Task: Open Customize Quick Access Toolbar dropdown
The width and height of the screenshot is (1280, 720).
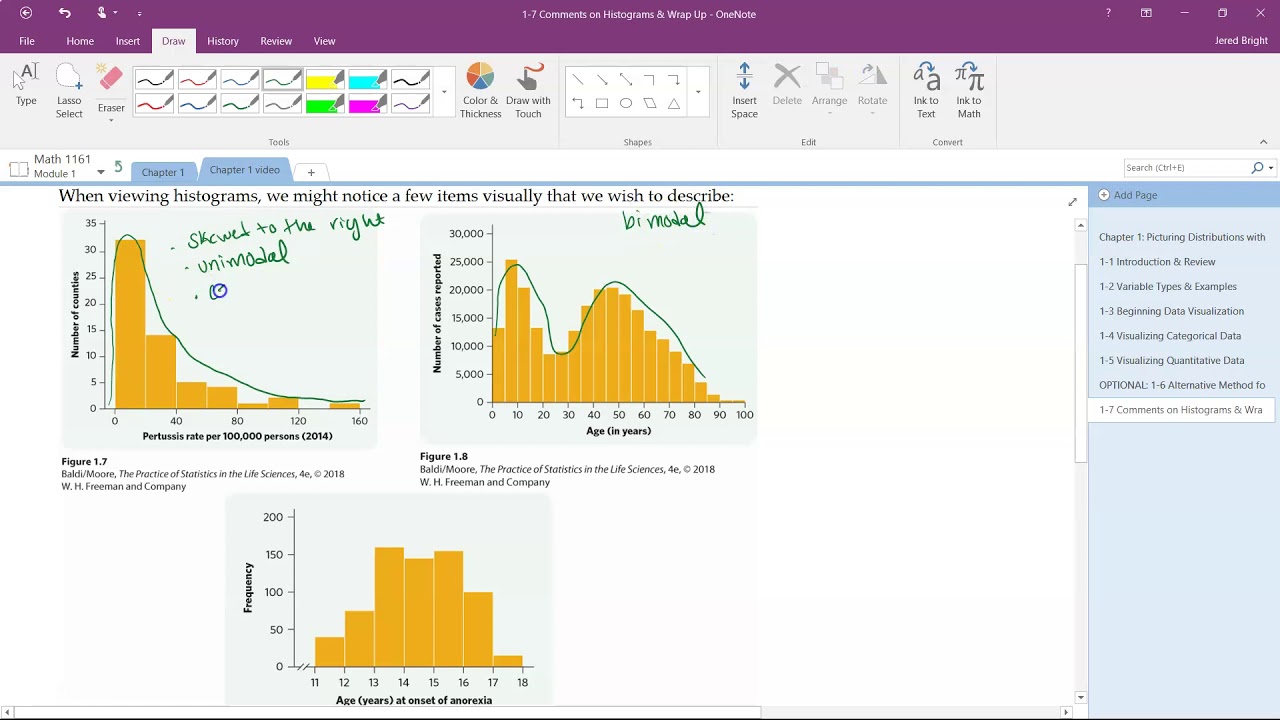Action: click(x=139, y=13)
